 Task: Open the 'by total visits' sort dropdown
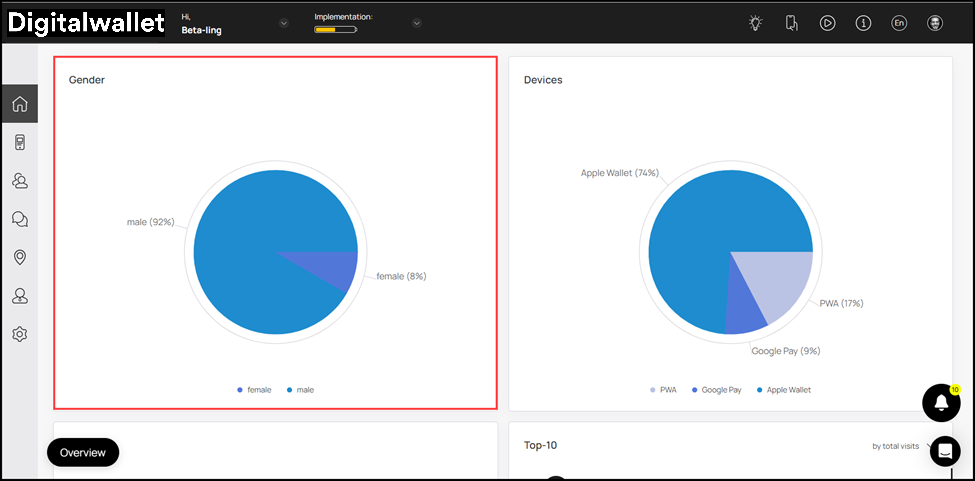pyautogui.click(x=899, y=446)
